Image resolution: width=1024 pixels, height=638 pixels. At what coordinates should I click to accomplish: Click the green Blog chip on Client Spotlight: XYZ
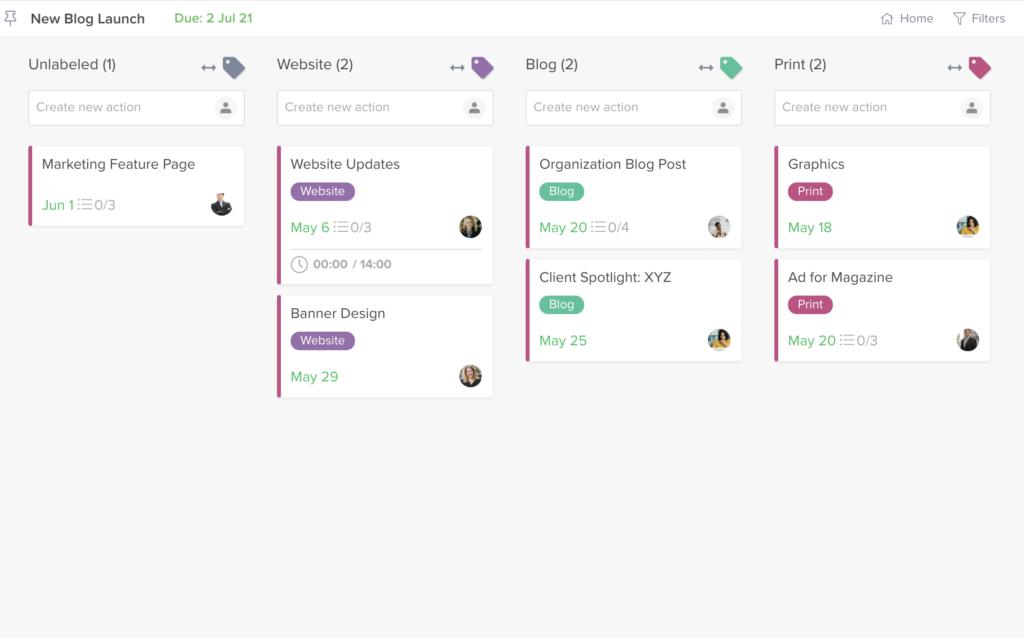pyautogui.click(x=561, y=304)
